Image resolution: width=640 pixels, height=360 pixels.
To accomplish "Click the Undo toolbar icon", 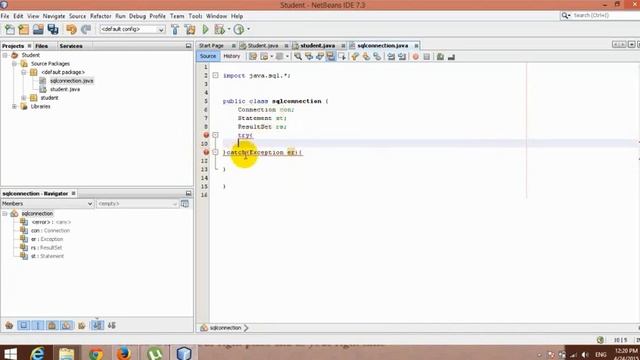I will 71,29.
